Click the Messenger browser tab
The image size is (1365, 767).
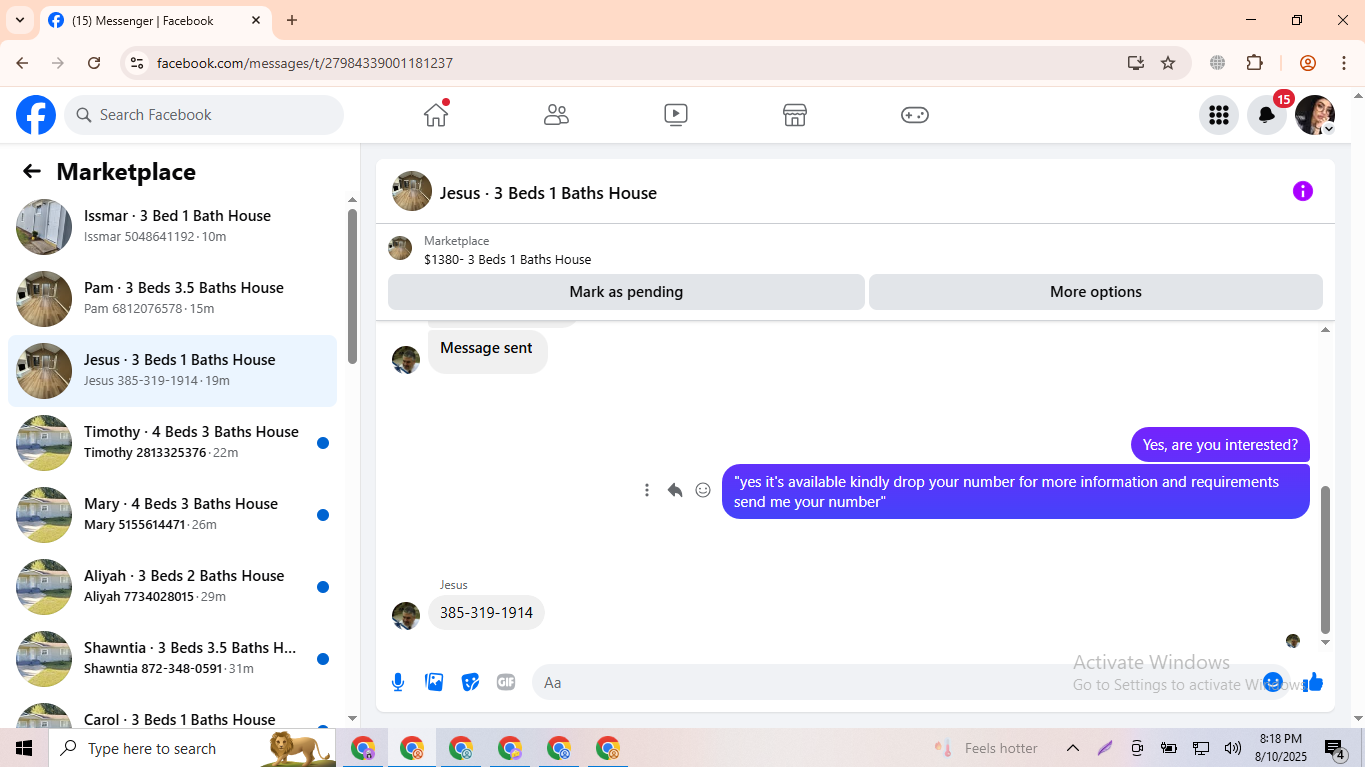pos(155,20)
